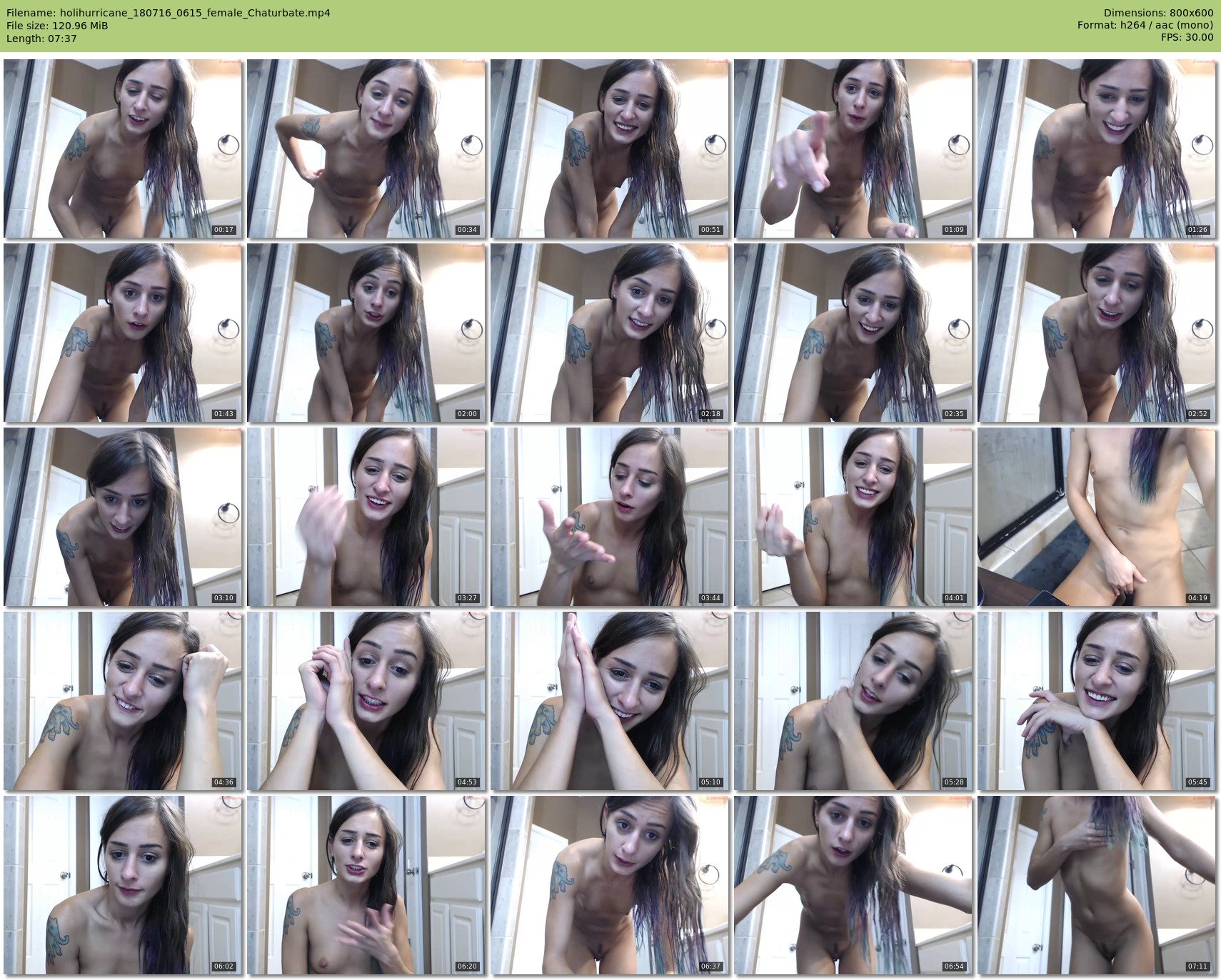The width and height of the screenshot is (1221, 980).
Task: Click the File size 120.96 MiB text
Action: pyautogui.click(x=57, y=26)
